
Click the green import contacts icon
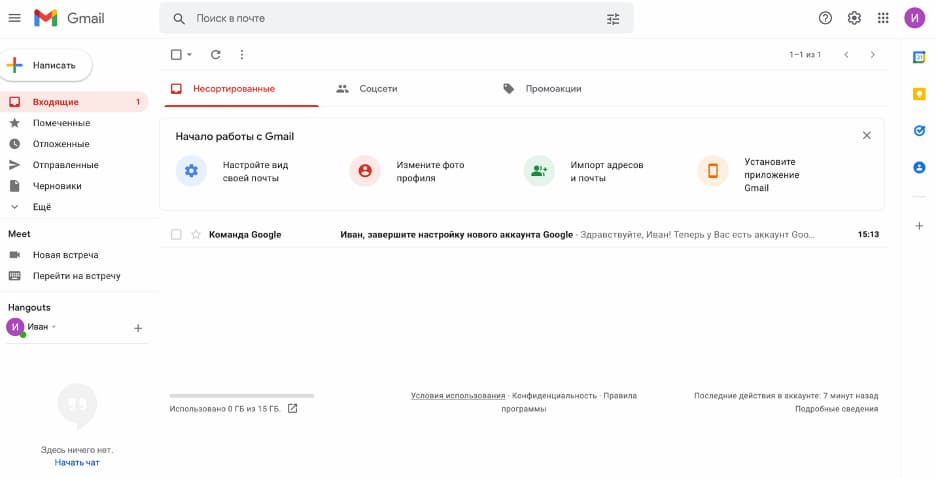click(x=539, y=171)
